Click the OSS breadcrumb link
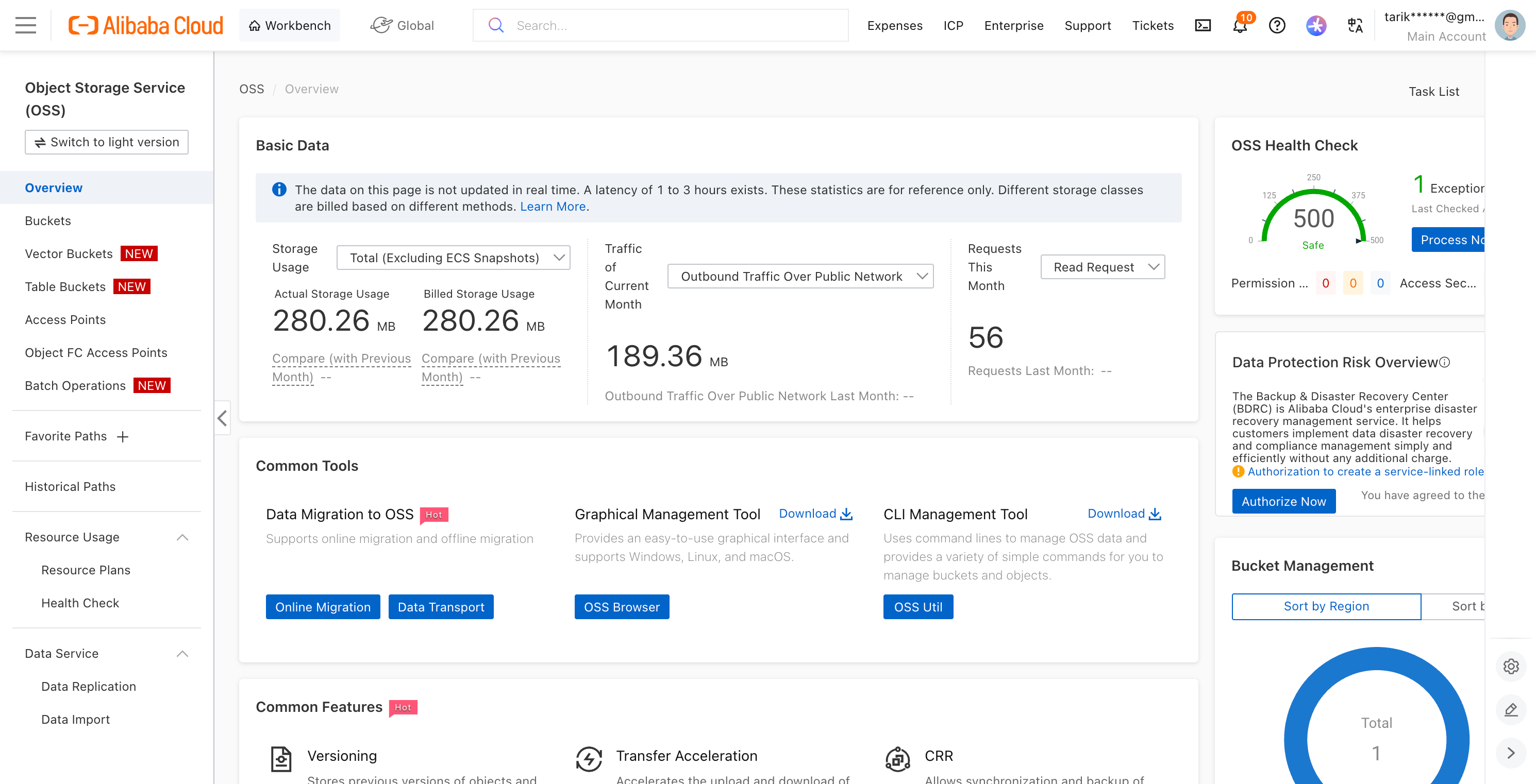 [x=252, y=89]
